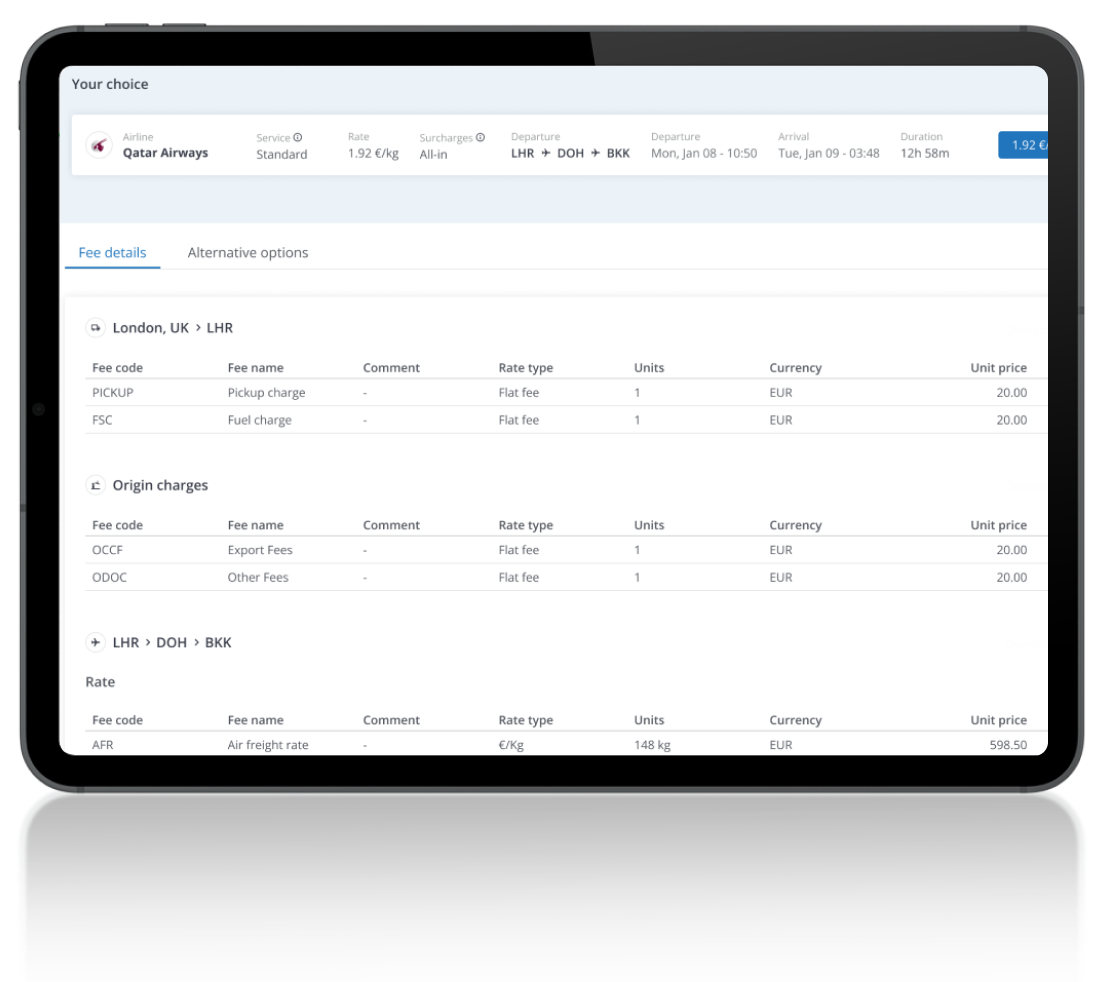Switch to the Alternative options tab
1102x982 pixels.
click(248, 252)
